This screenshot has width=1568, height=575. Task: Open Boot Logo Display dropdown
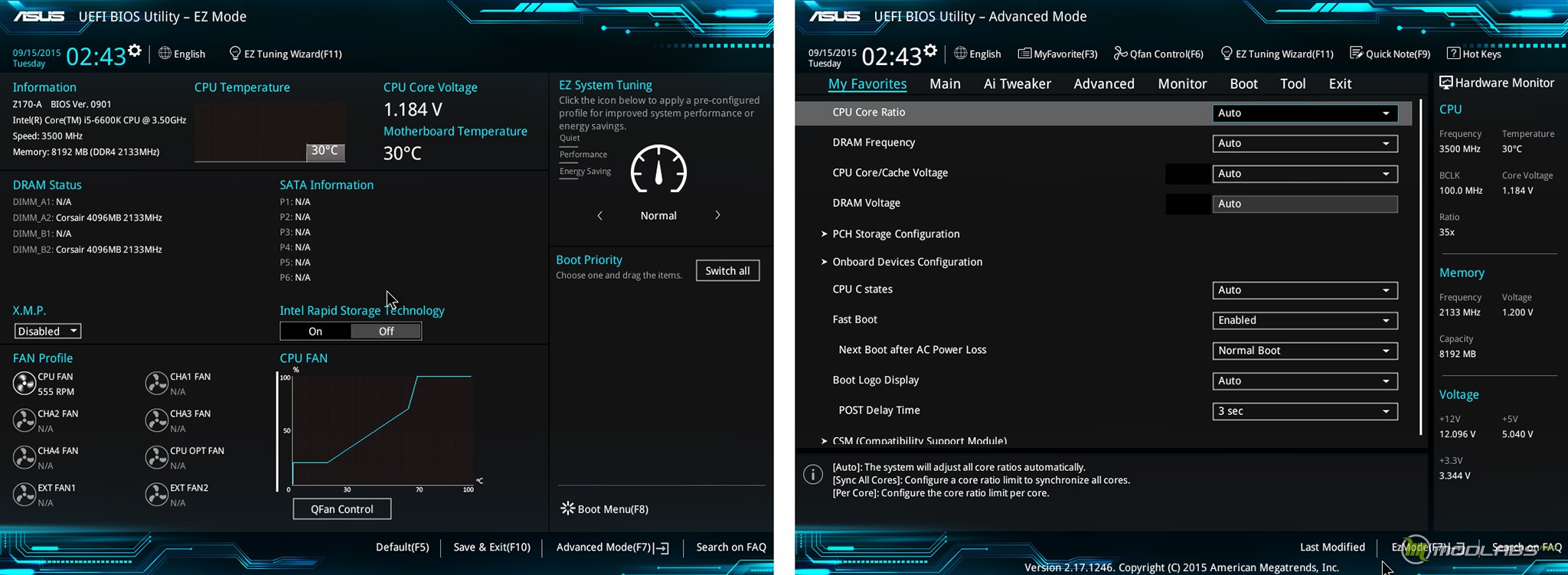click(x=1305, y=381)
